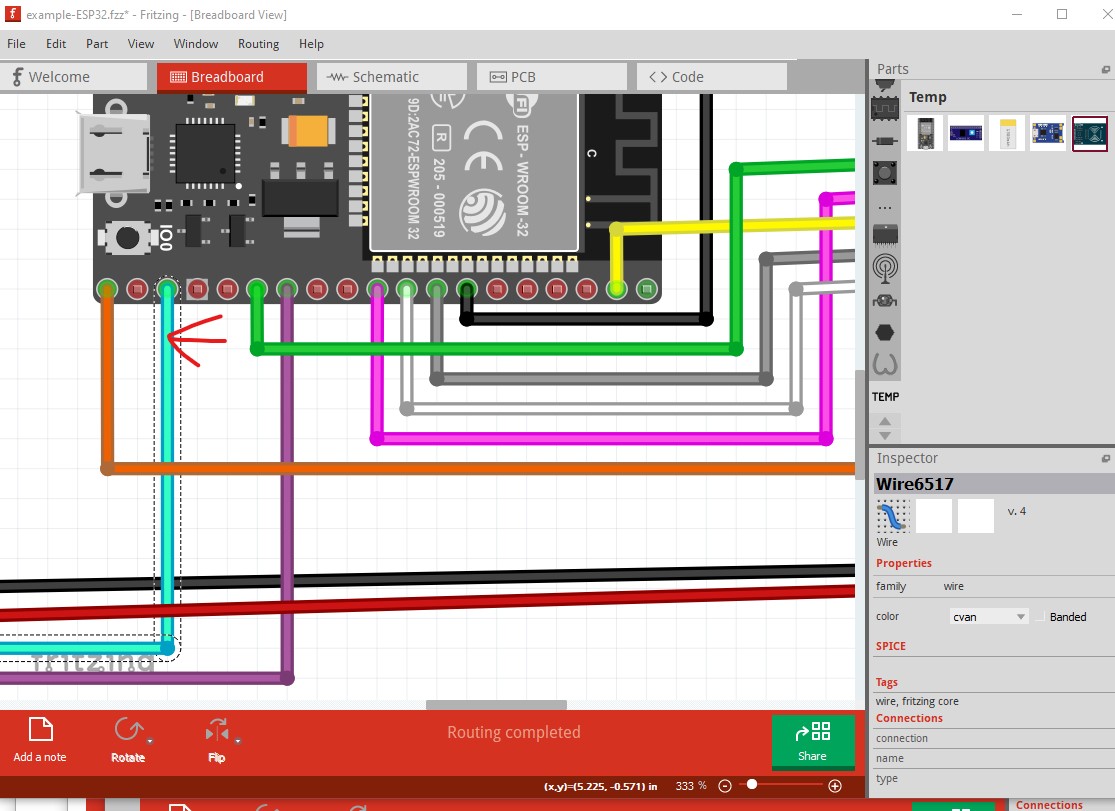Open the Routing menu

(x=258, y=44)
